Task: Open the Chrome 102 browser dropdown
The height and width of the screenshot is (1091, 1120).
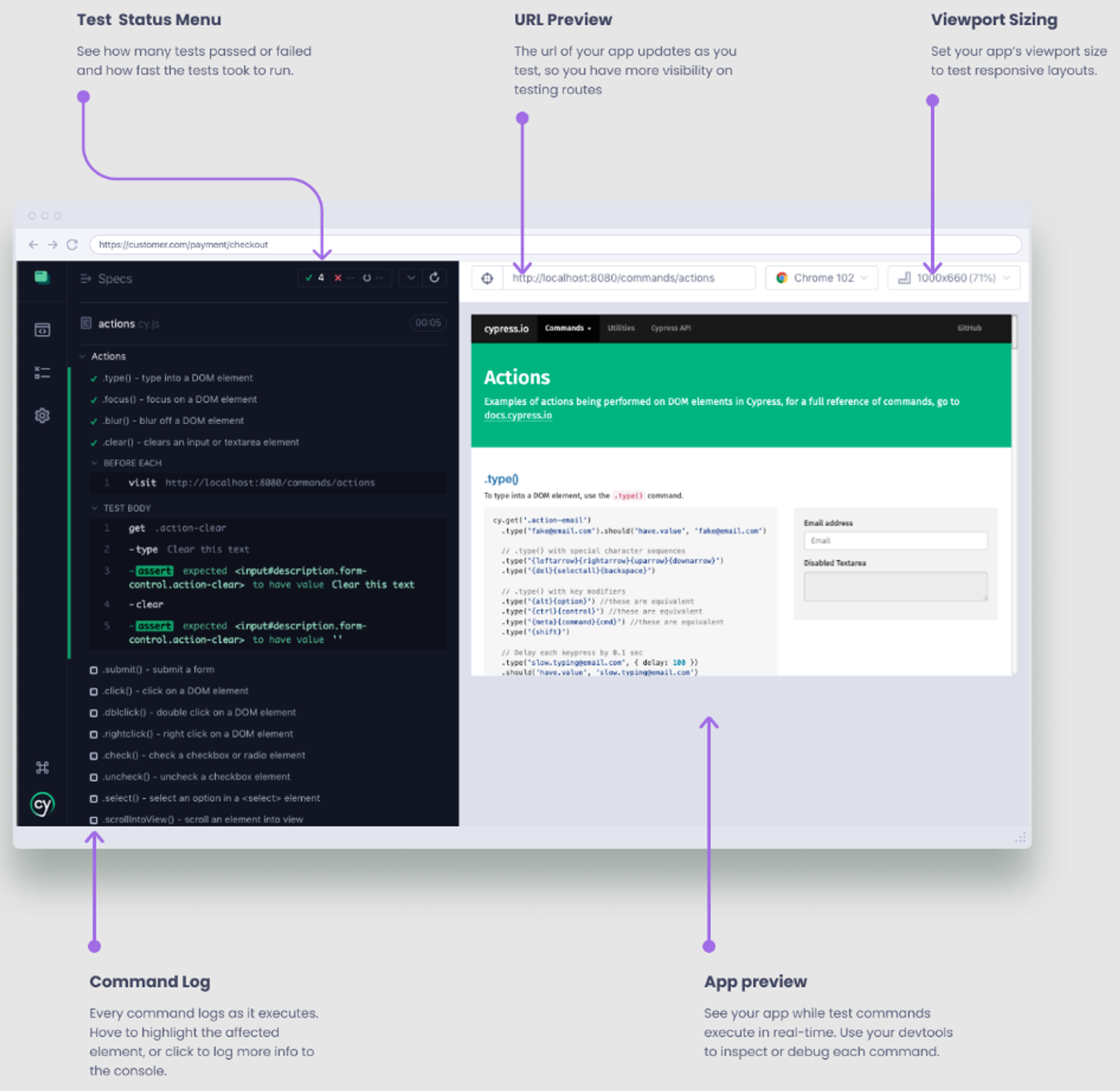Action: [822, 278]
